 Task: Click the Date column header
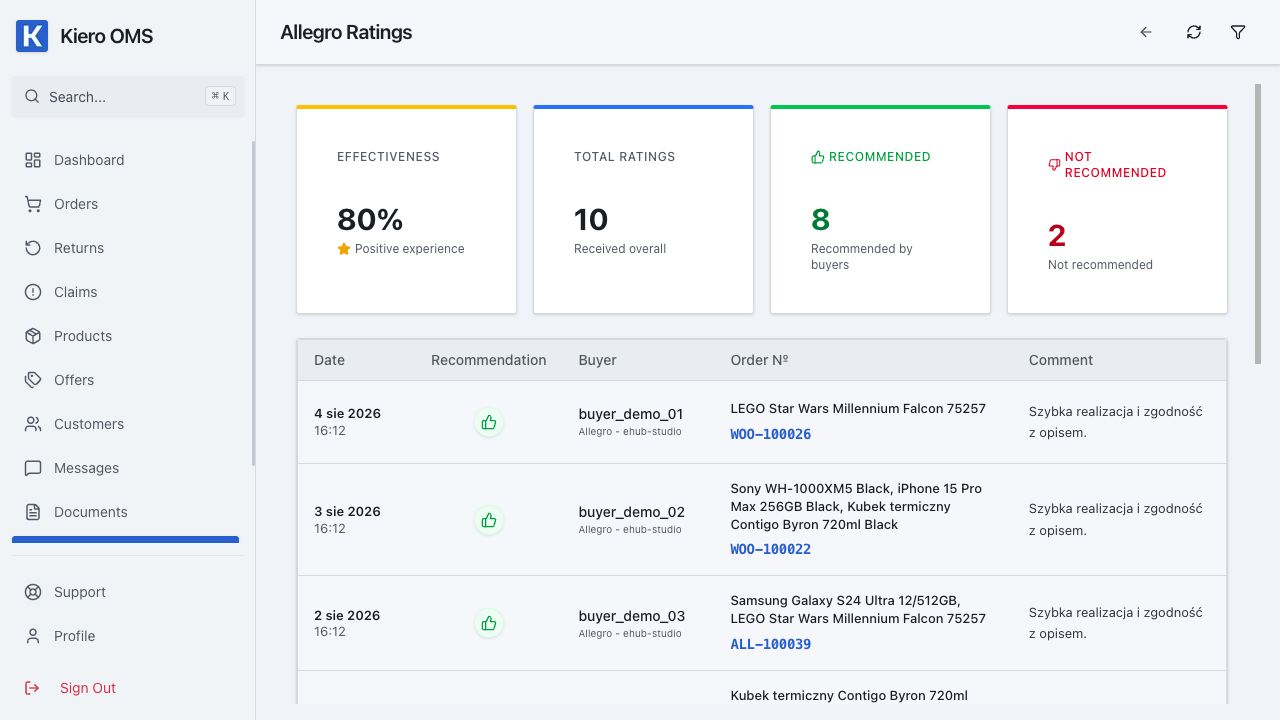pos(329,360)
